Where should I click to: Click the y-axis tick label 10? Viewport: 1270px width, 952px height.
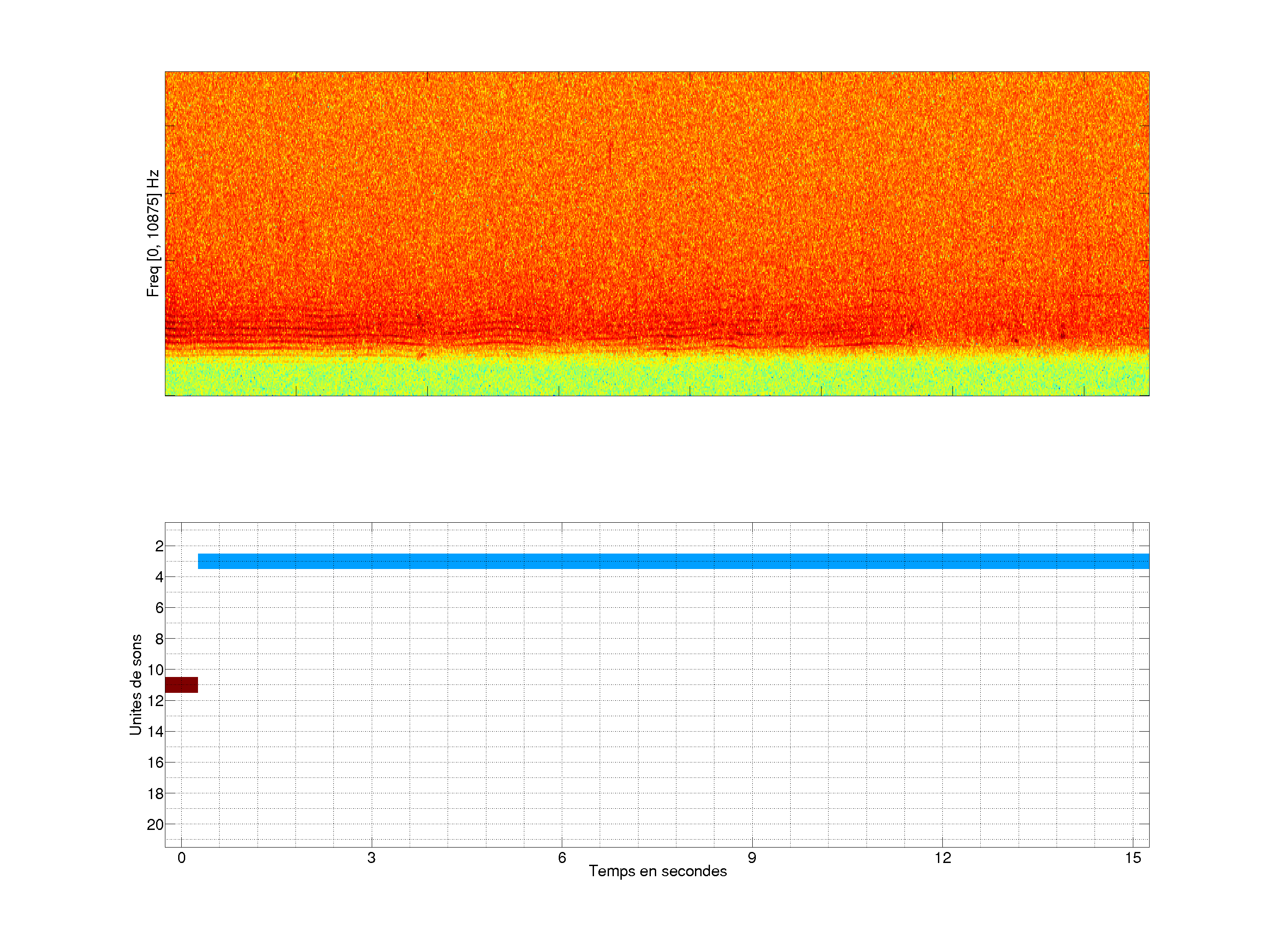pyautogui.click(x=155, y=669)
